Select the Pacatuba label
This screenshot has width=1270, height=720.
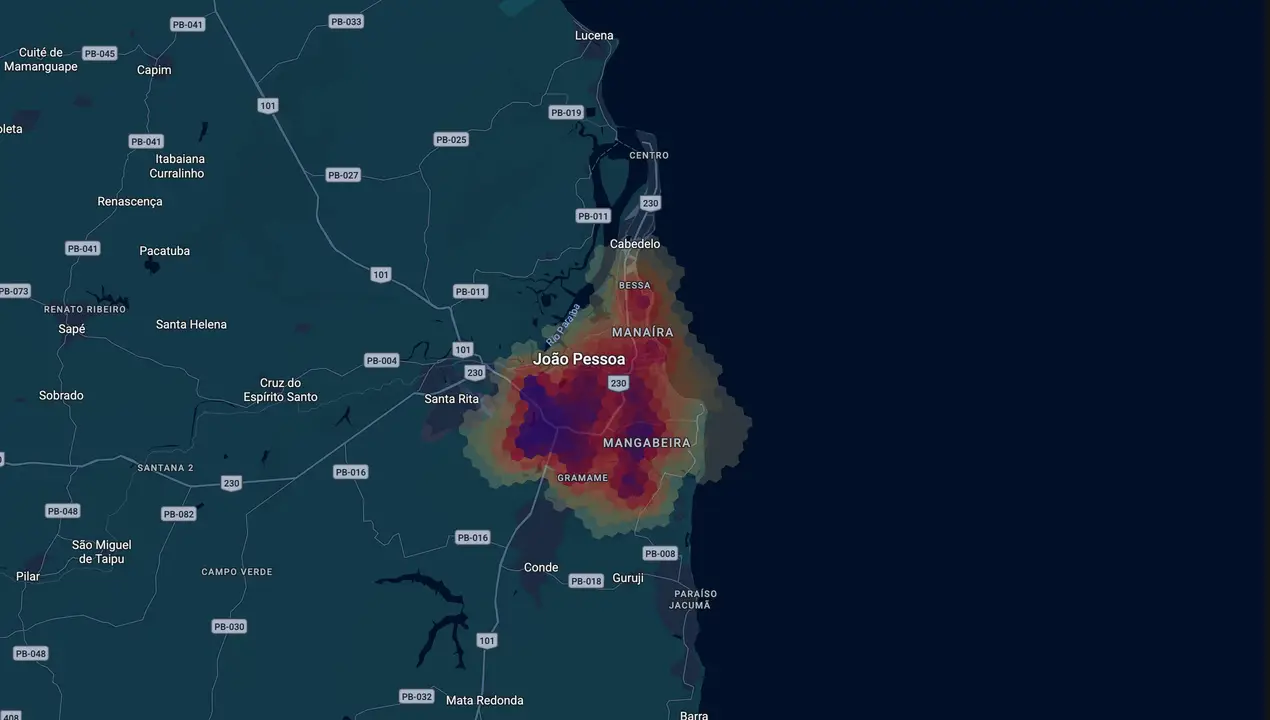(165, 251)
